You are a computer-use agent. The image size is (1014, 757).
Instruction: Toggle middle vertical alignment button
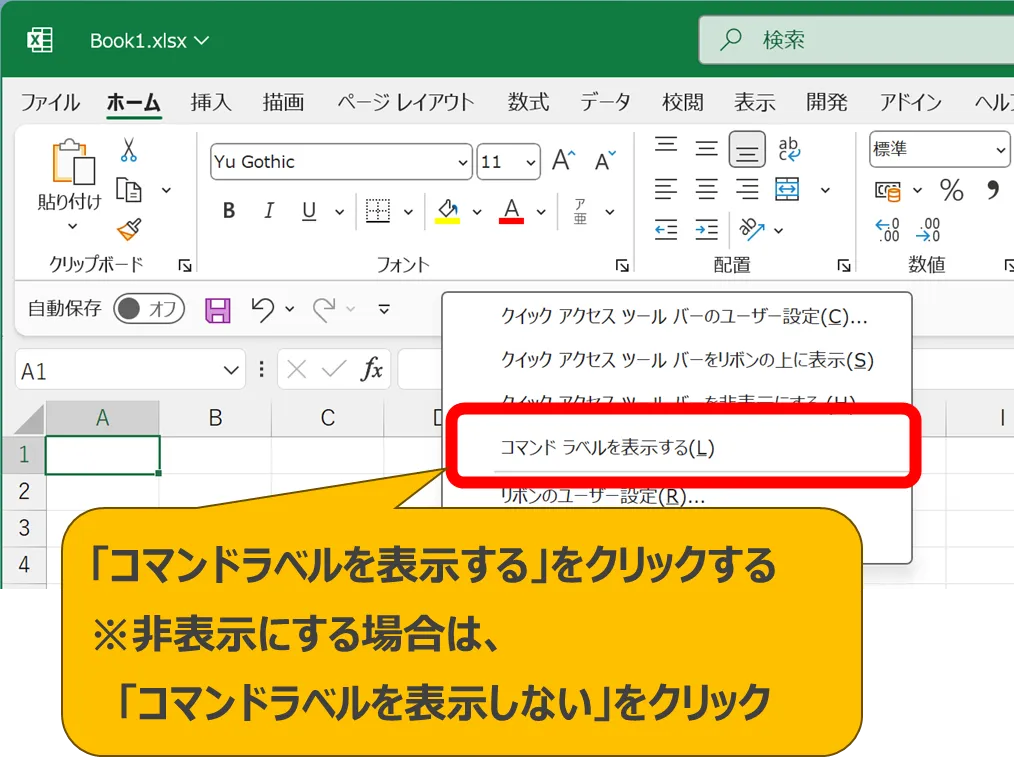pyautogui.click(x=707, y=150)
